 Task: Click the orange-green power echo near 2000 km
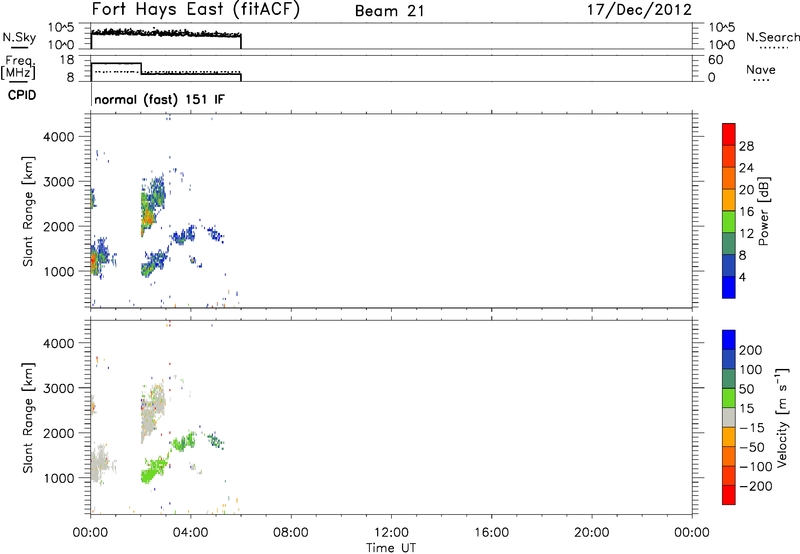(x=147, y=214)
